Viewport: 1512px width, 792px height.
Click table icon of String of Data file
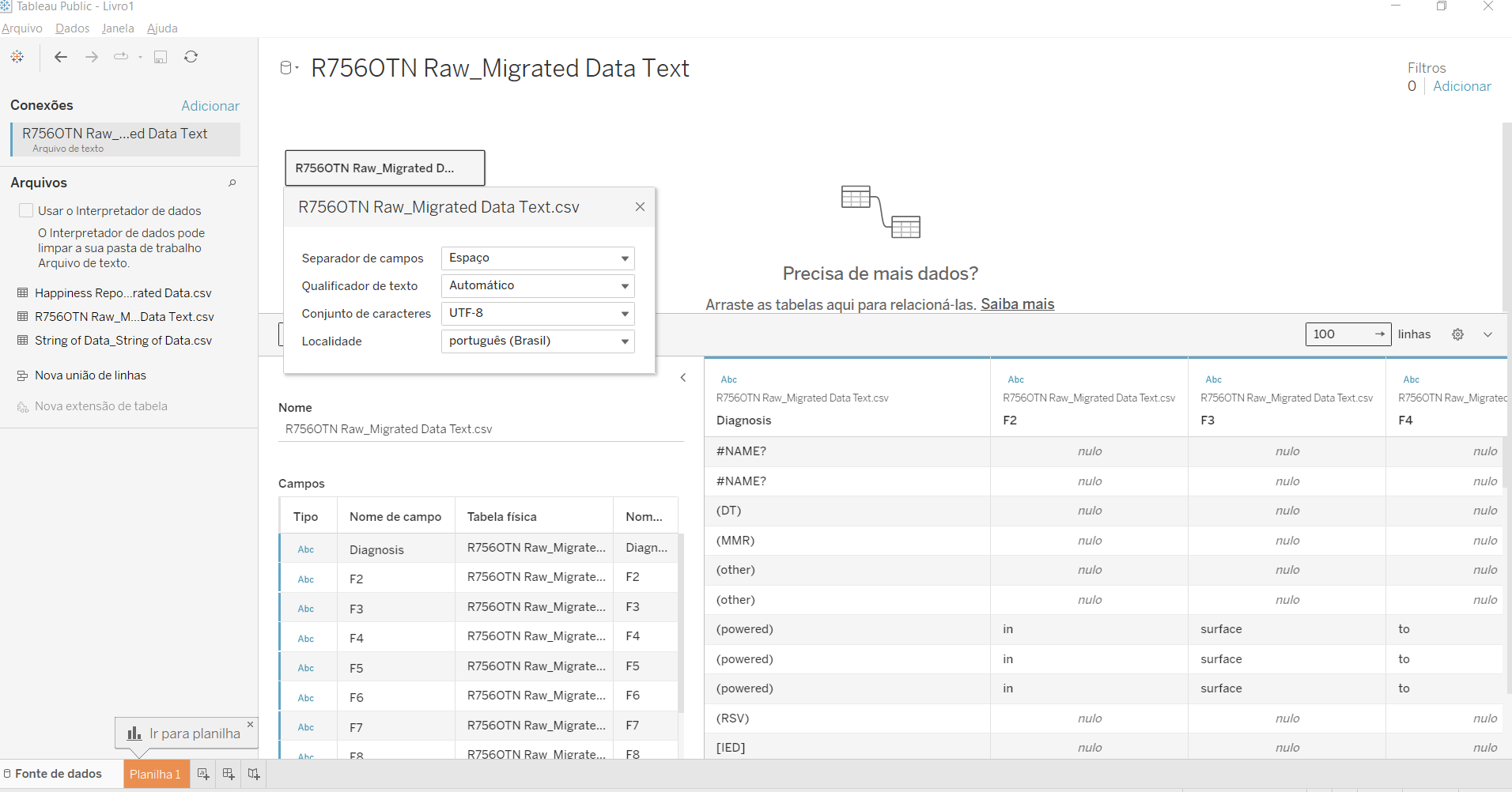click(x=23, y=340)
